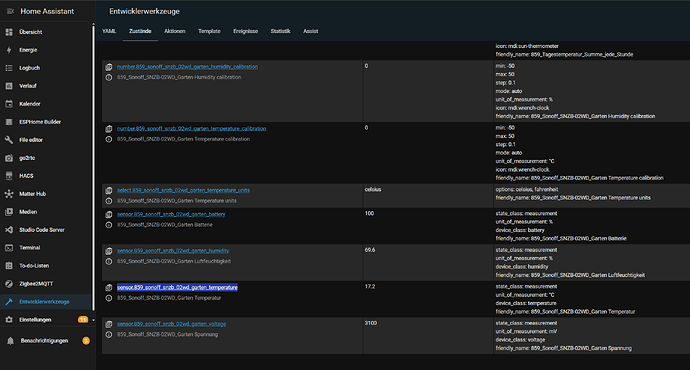Go to the Template tab

tap(209, 31)
